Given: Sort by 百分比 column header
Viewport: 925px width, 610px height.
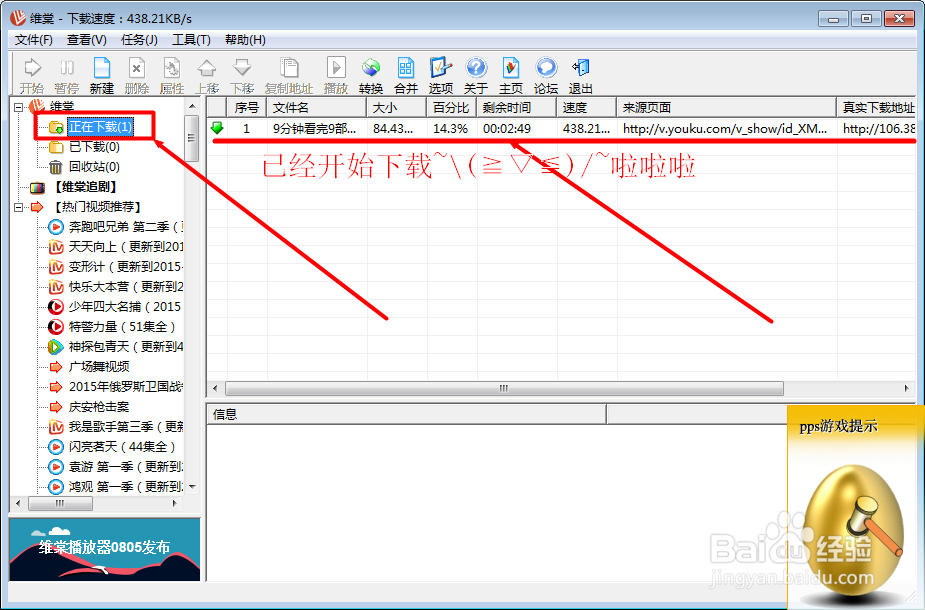Looking at the screenshot, I should click(451, 107).
